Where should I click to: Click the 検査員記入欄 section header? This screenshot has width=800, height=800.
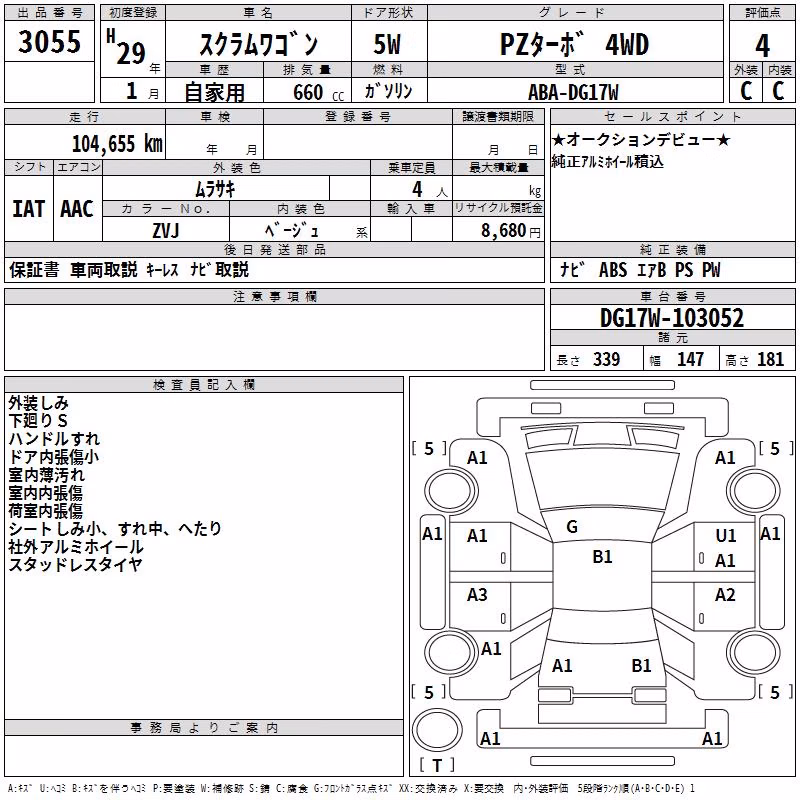pyautogui.click(x=204, y=385)
